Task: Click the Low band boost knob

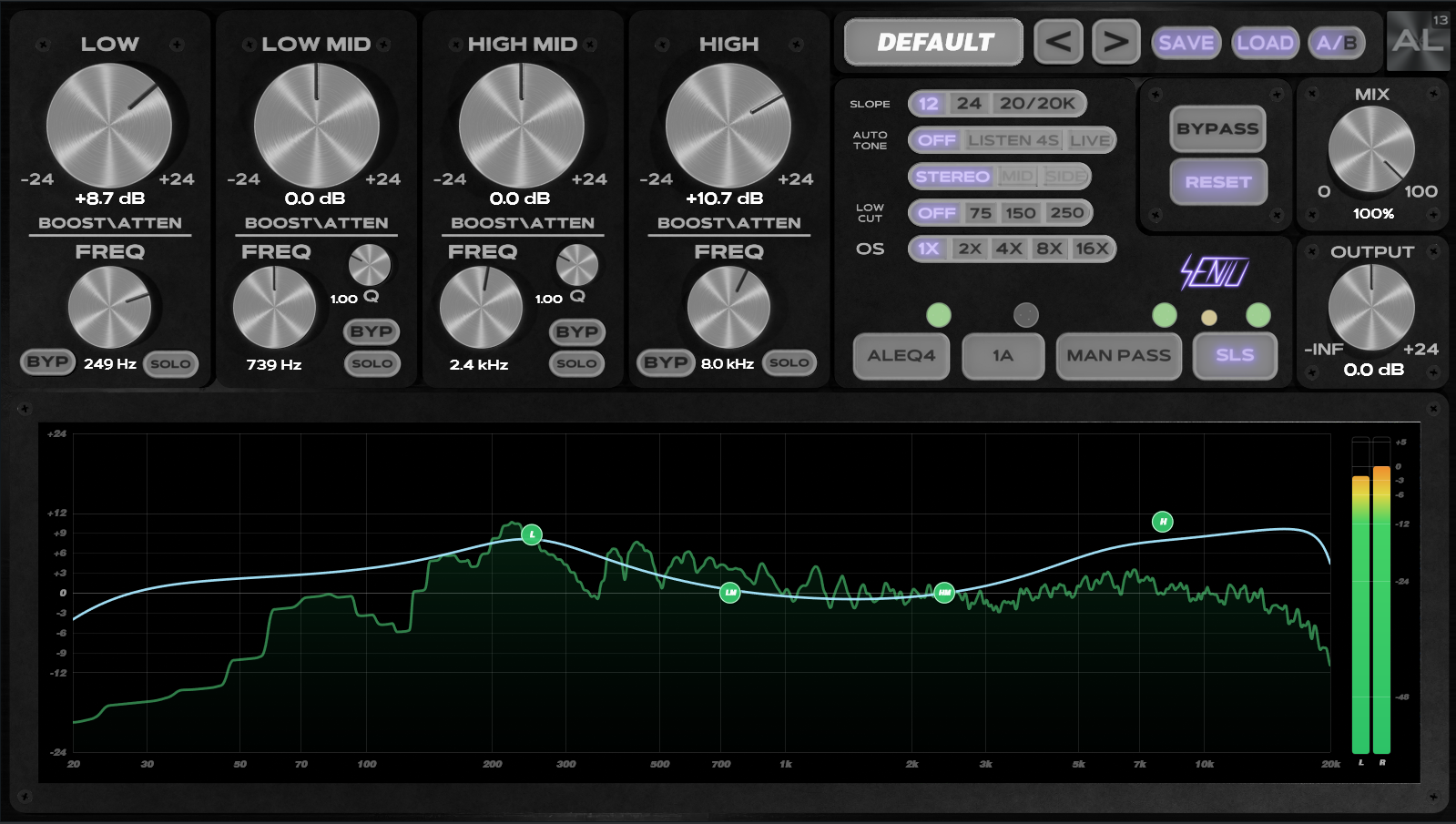Action: click(109, 126)
